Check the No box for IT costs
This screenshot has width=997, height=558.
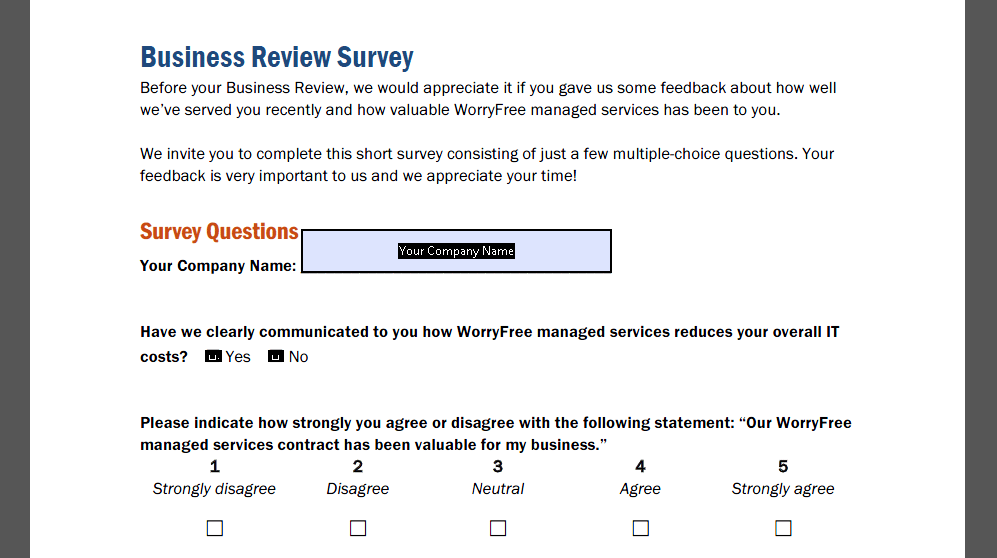tap(275, 357)
